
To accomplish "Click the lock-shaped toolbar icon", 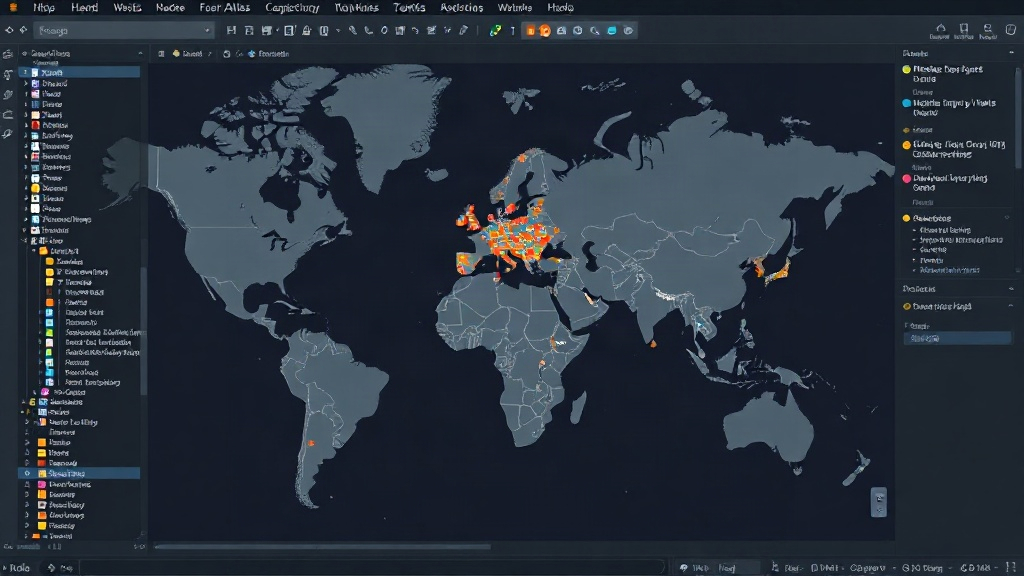I will [306, 31].
